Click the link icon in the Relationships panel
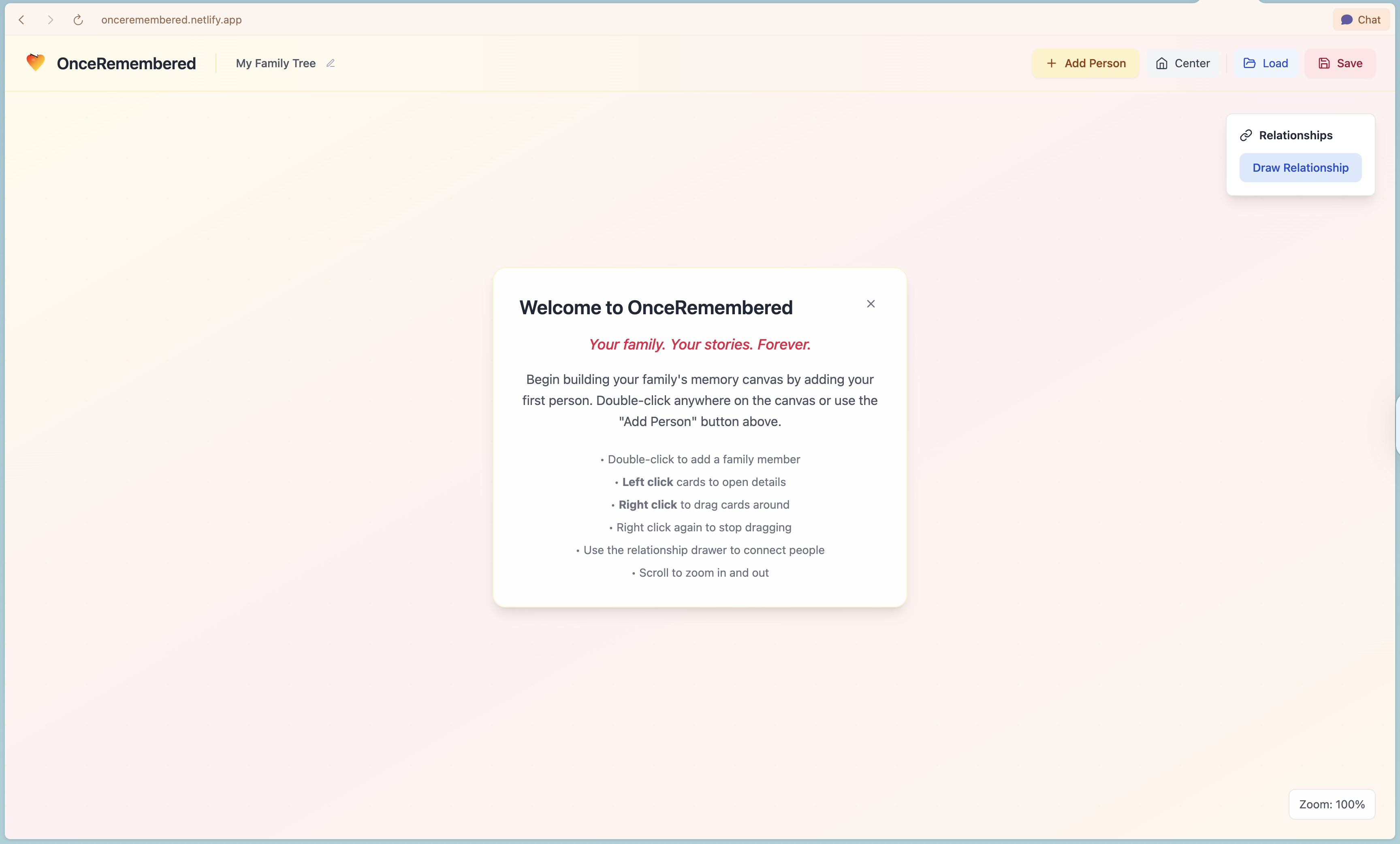 1246,135
